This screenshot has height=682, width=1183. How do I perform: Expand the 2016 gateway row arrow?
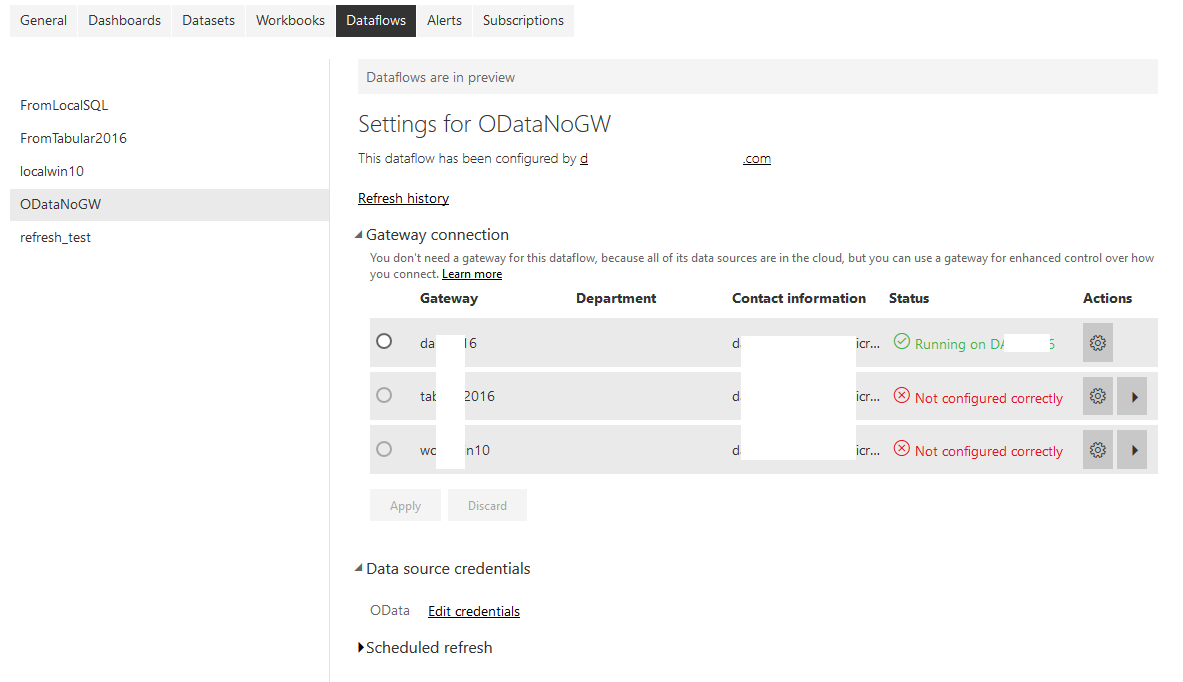[x=1132, y=396]
